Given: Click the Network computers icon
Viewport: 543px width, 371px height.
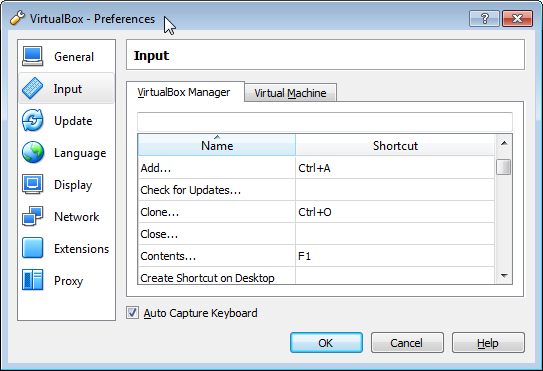Looking at the screenshot, I should click(33, 216).
